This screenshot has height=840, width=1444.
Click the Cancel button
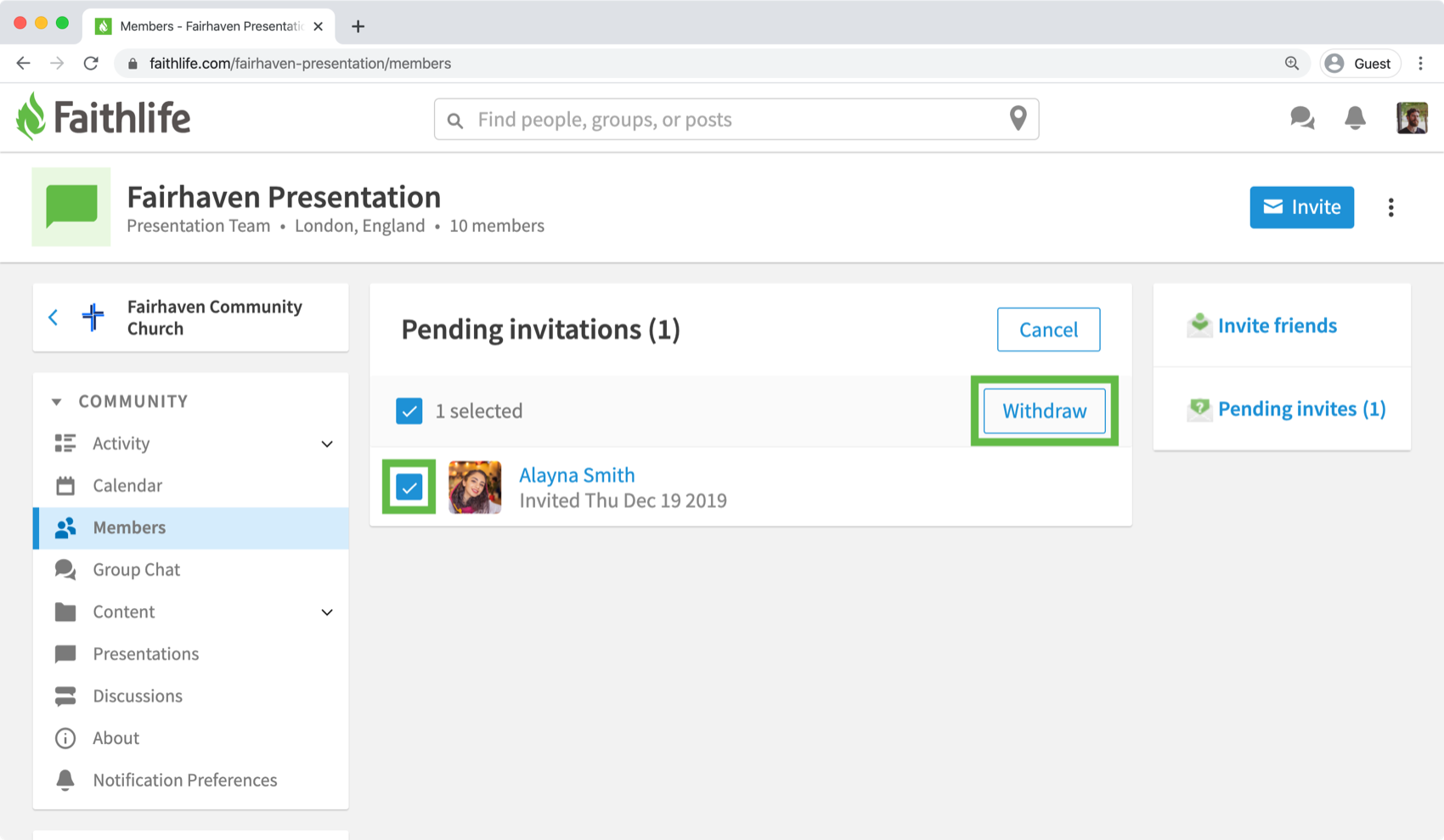pyautogui.click(x=1048, y=330)
